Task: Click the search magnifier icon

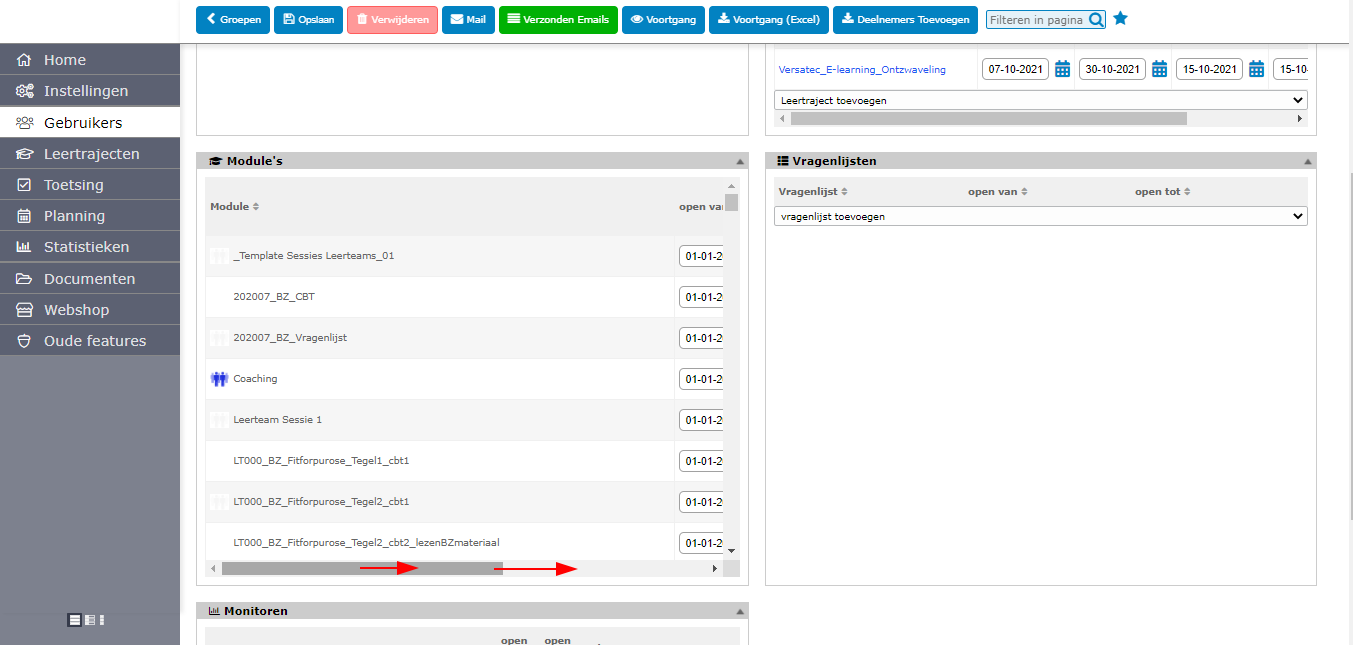Action: click(x=1096, y=20)
